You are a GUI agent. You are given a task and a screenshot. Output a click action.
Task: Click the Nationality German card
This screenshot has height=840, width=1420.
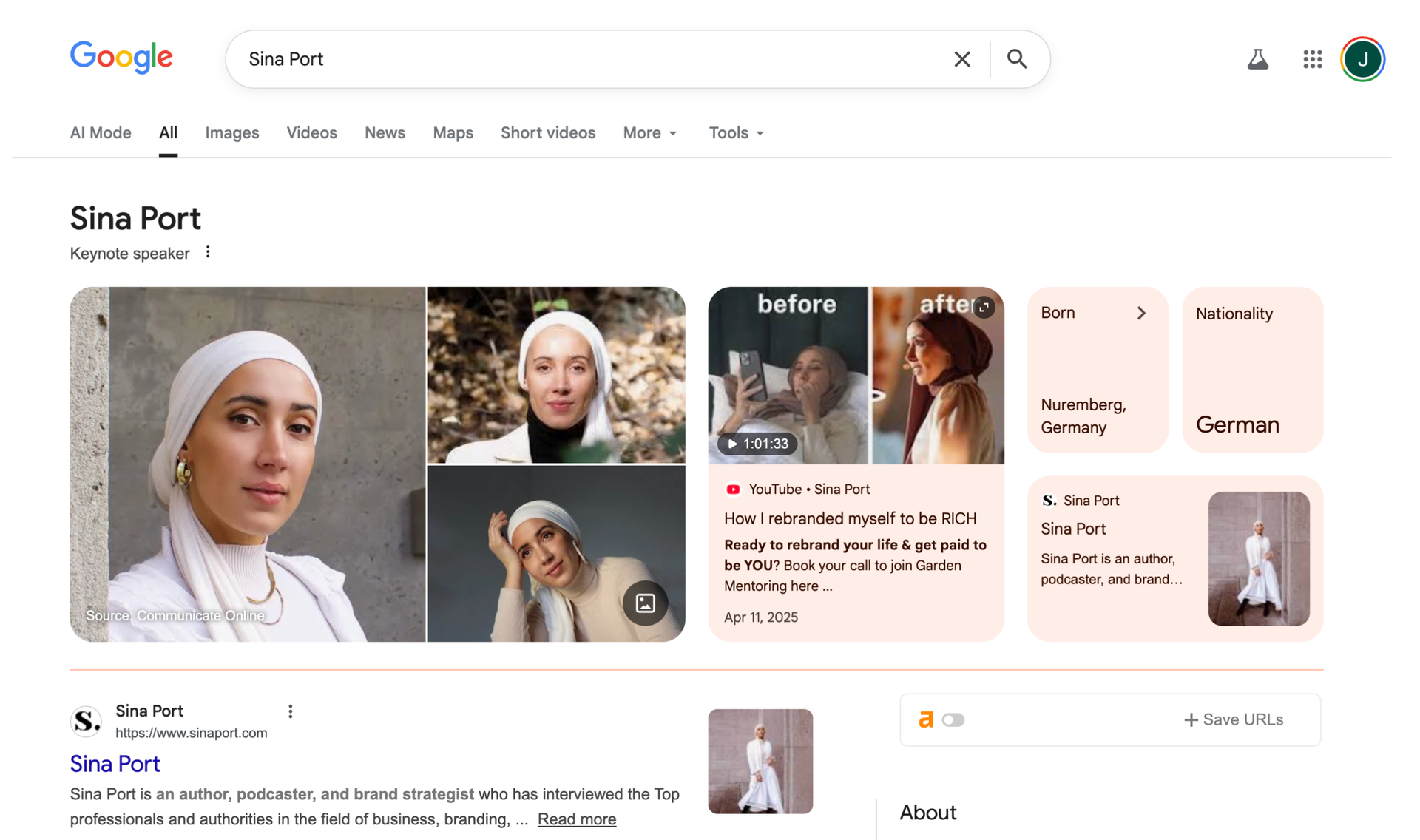point(1253,370)
